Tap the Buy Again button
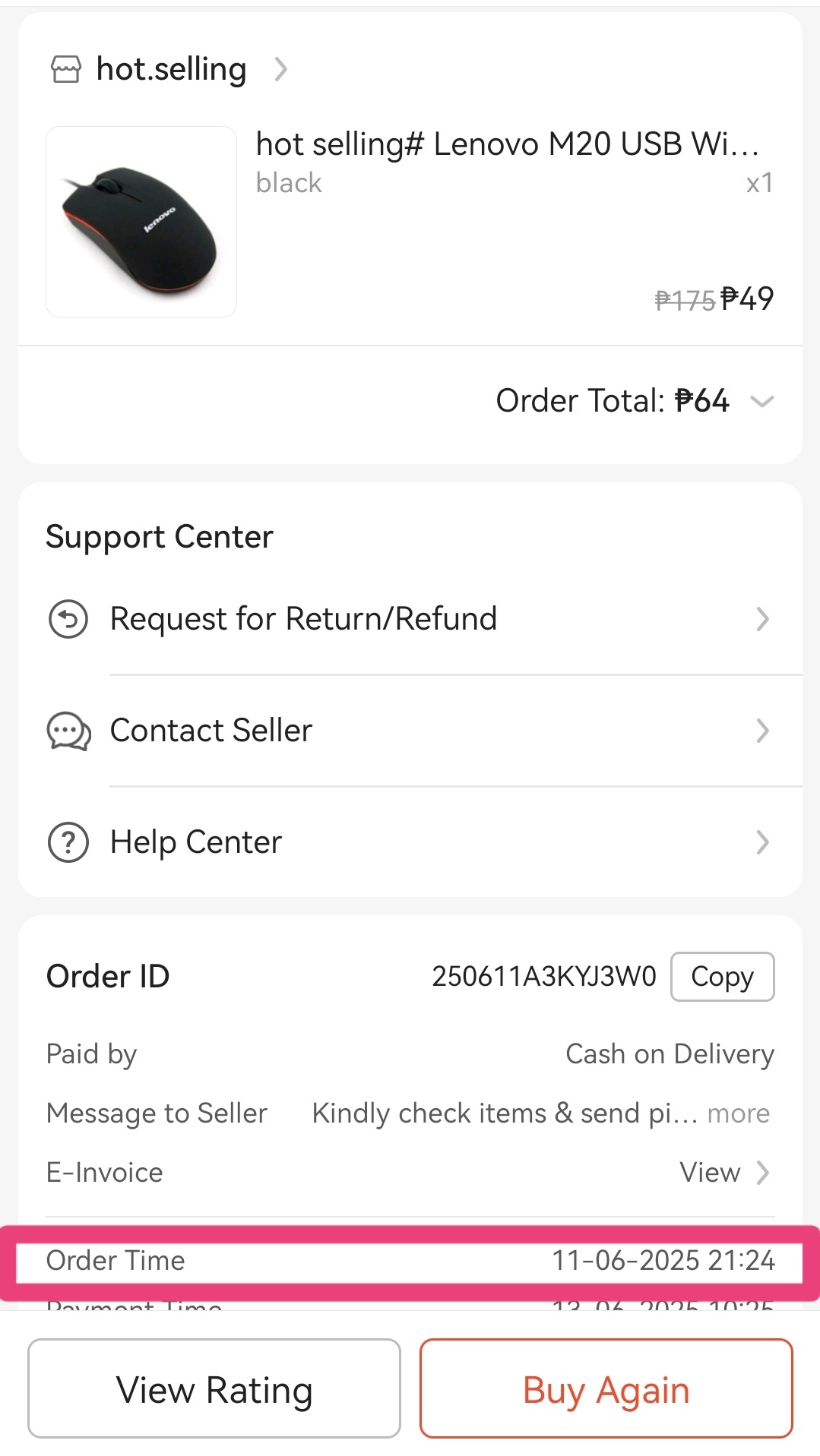 click(x=606, y=1388)
